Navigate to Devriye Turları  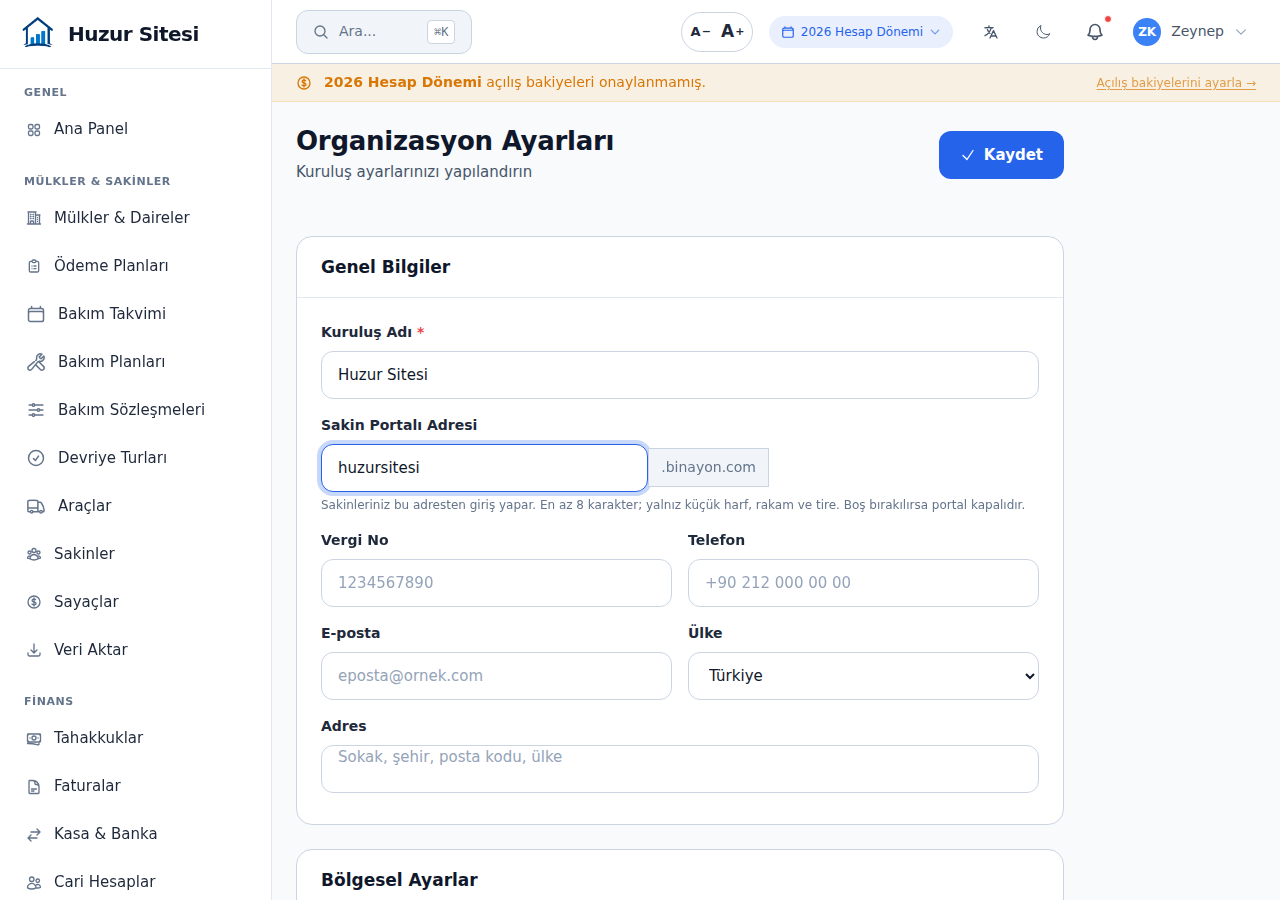click(135, 458)
